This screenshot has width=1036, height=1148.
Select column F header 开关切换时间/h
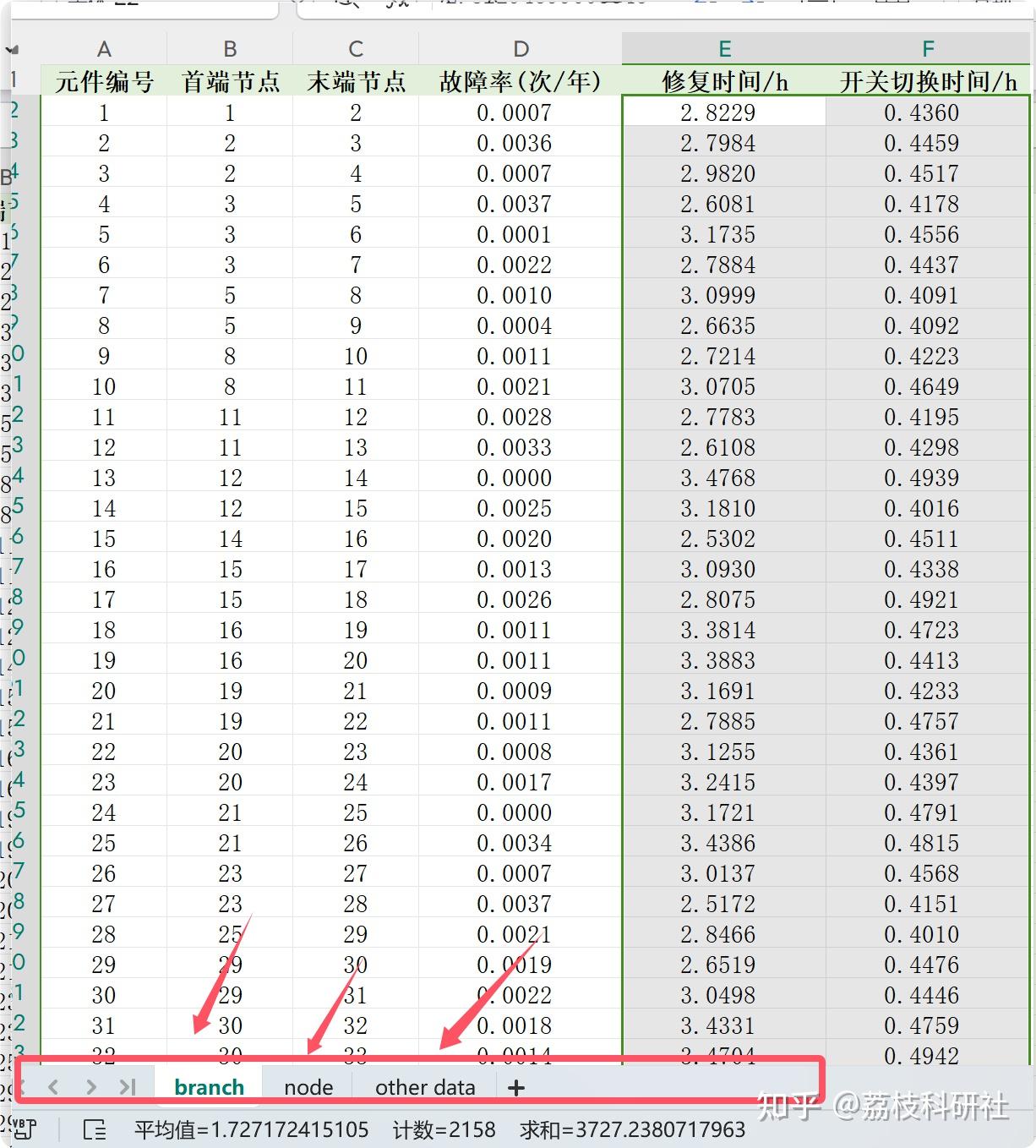927,49
